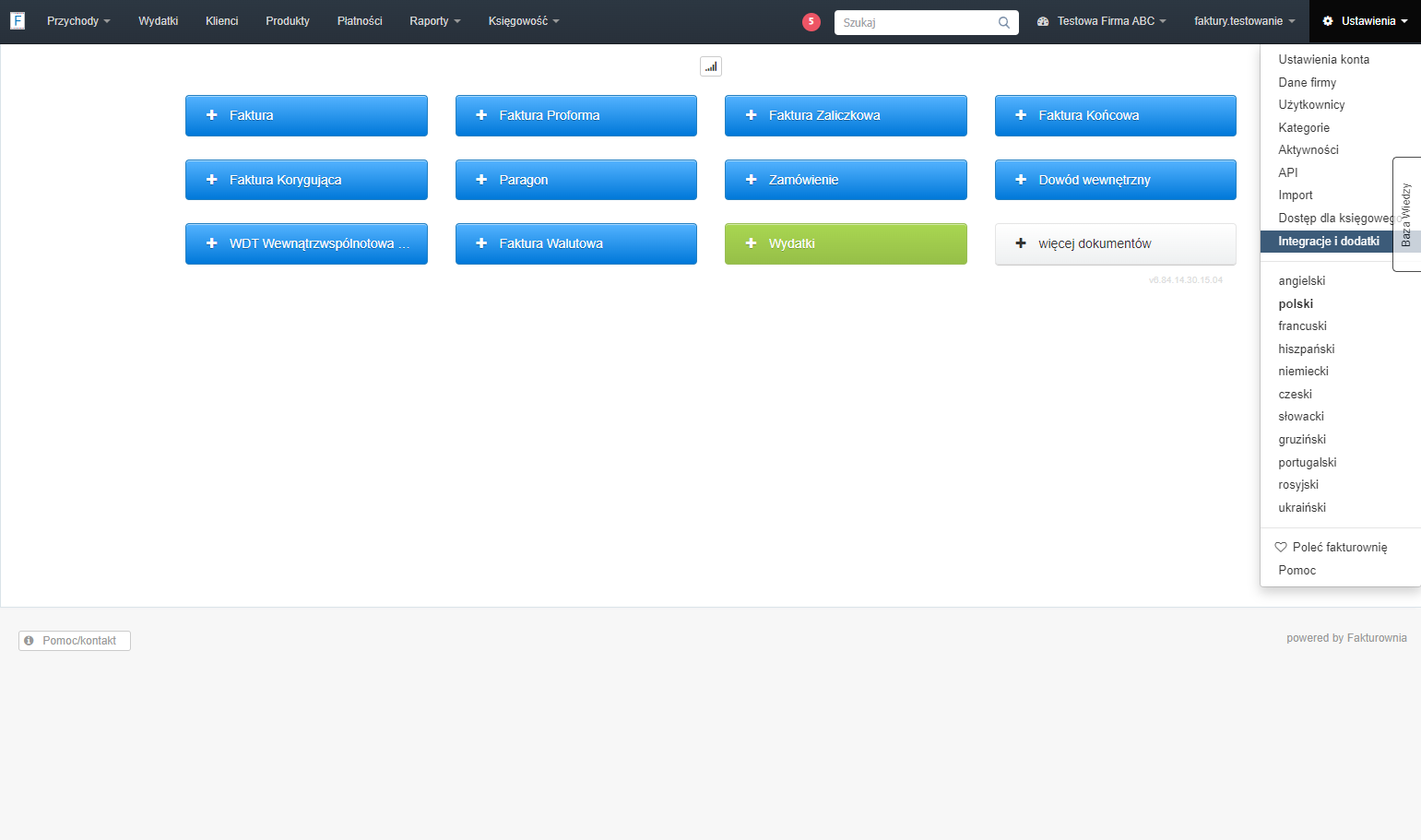Viewport: 1421px width, 840px height.
Task: Switch language to niemiecki
Action: point(1304,372)
